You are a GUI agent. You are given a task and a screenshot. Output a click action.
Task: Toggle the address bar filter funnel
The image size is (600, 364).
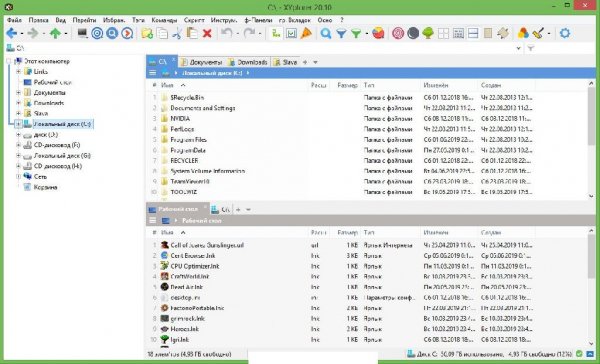tap(531, 48)
